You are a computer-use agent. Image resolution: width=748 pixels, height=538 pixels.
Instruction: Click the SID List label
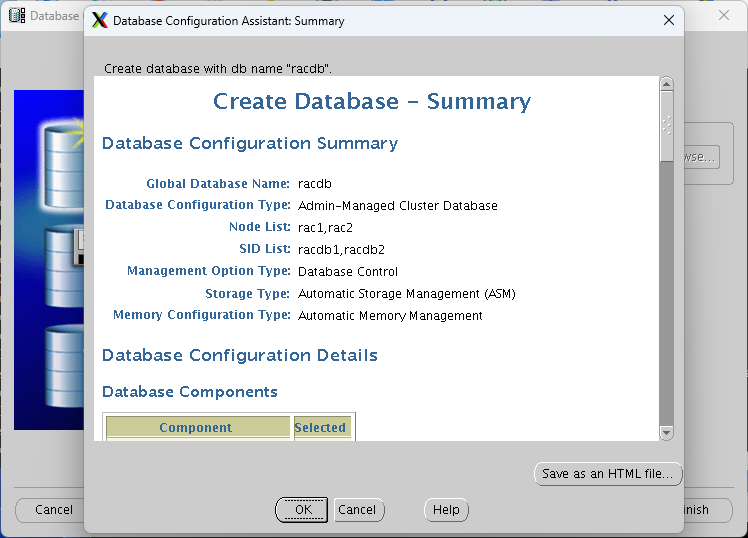(265, 248)
